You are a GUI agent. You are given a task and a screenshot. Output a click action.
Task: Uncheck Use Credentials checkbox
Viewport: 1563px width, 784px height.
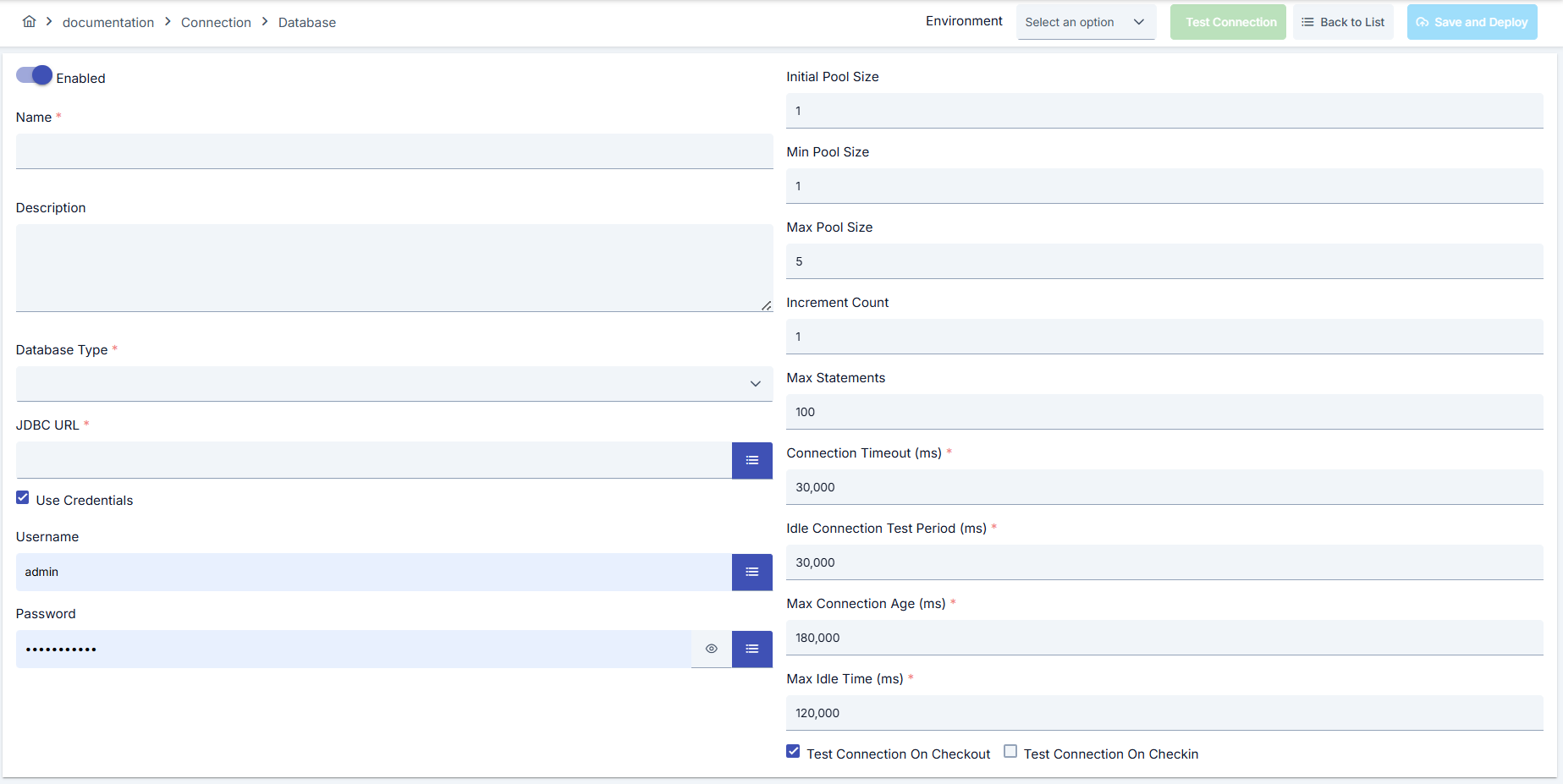(x=23, y=498)
